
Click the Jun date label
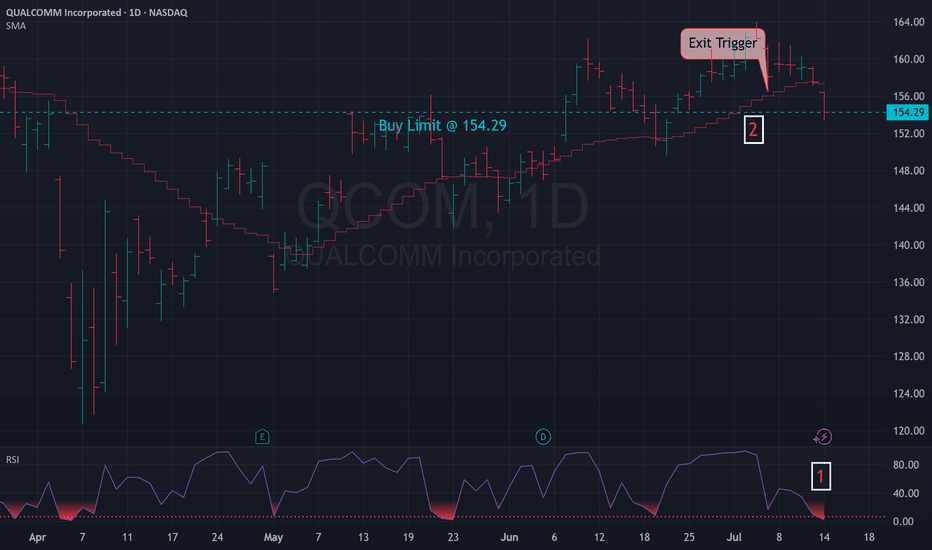point(509,538)
